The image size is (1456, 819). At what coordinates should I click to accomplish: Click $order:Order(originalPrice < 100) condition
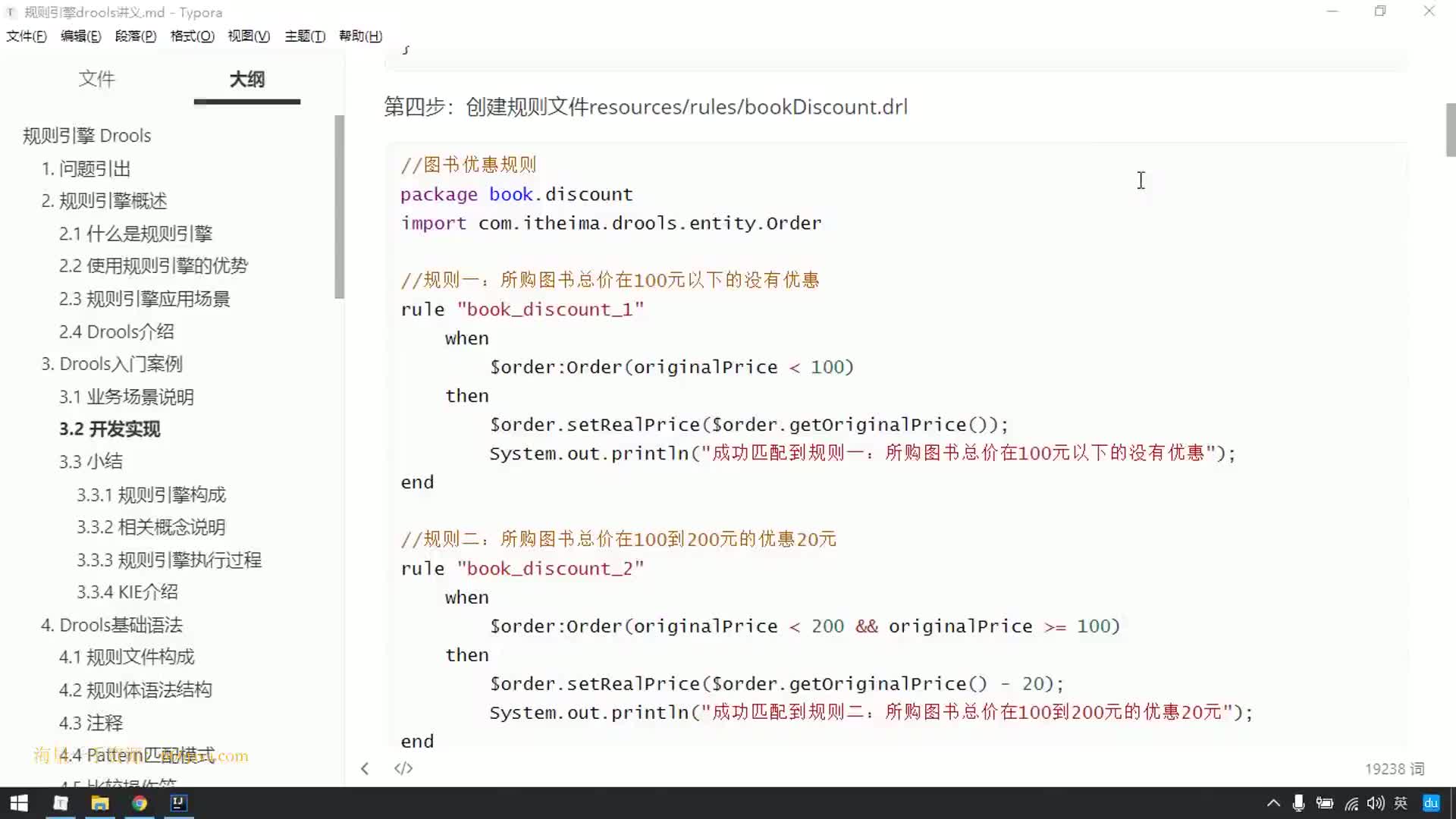click(672, 367)
